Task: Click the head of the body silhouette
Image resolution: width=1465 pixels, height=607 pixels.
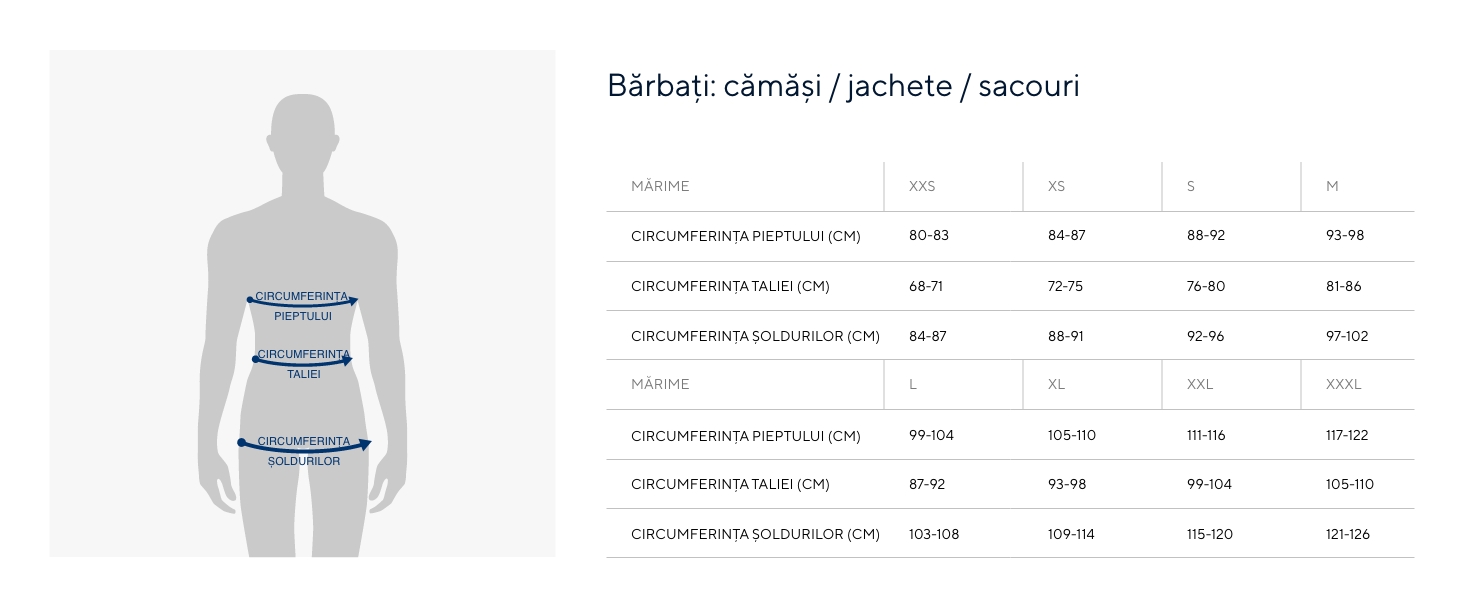Action: (x=303, y=132)
